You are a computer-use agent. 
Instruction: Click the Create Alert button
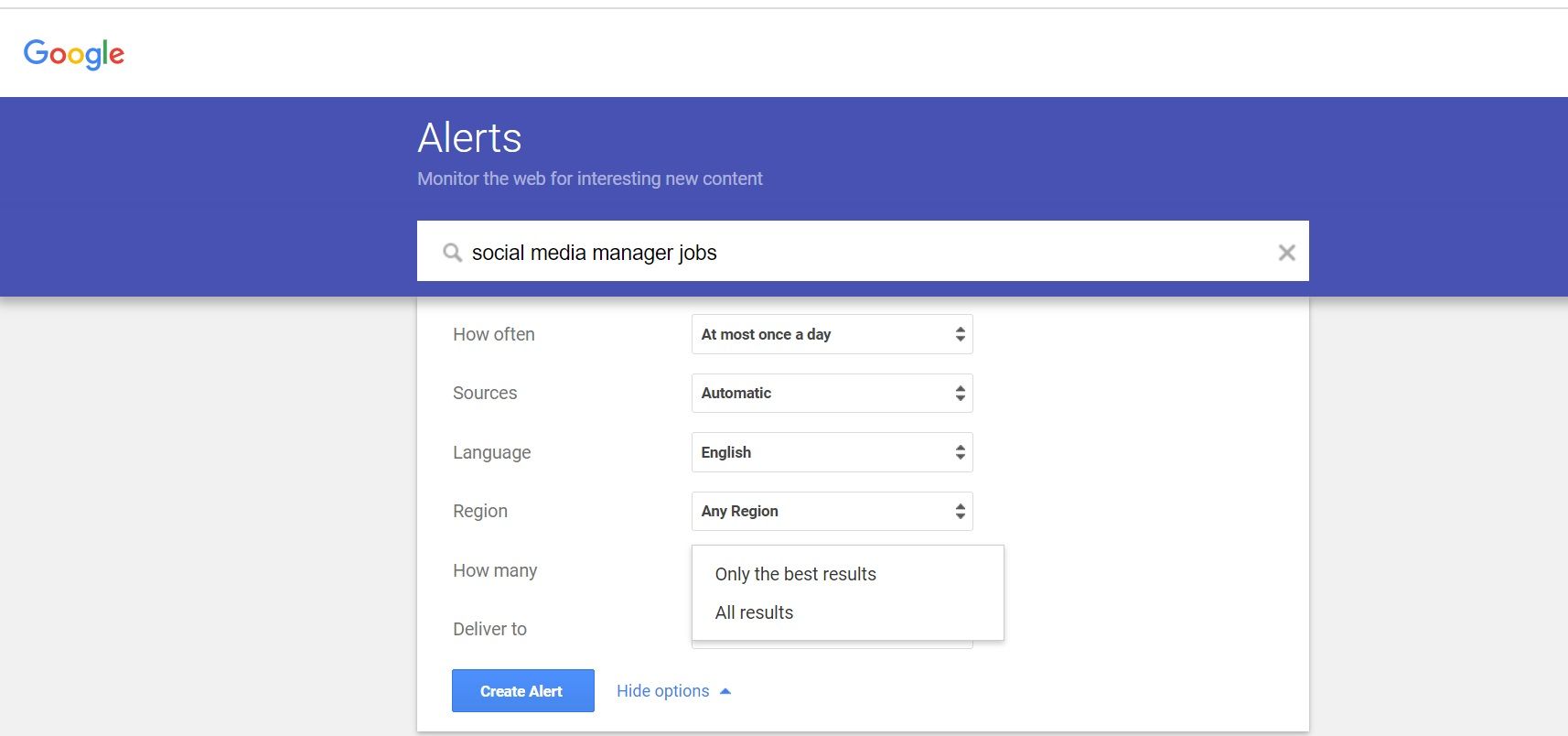pos(522,690)
